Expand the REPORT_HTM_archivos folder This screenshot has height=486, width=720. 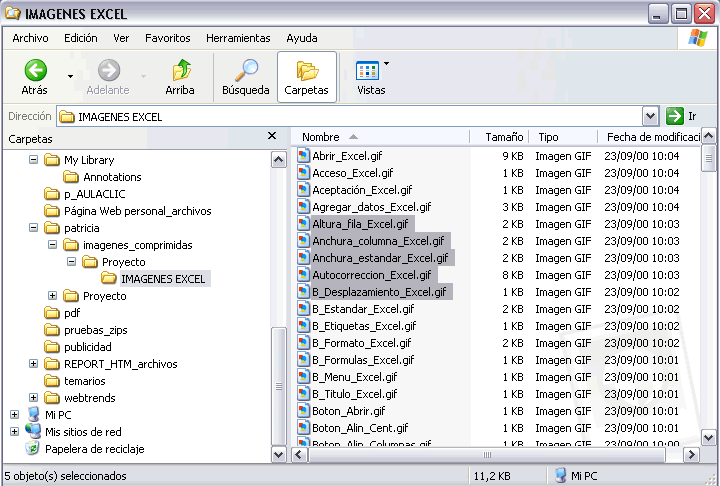coord(33,364)
